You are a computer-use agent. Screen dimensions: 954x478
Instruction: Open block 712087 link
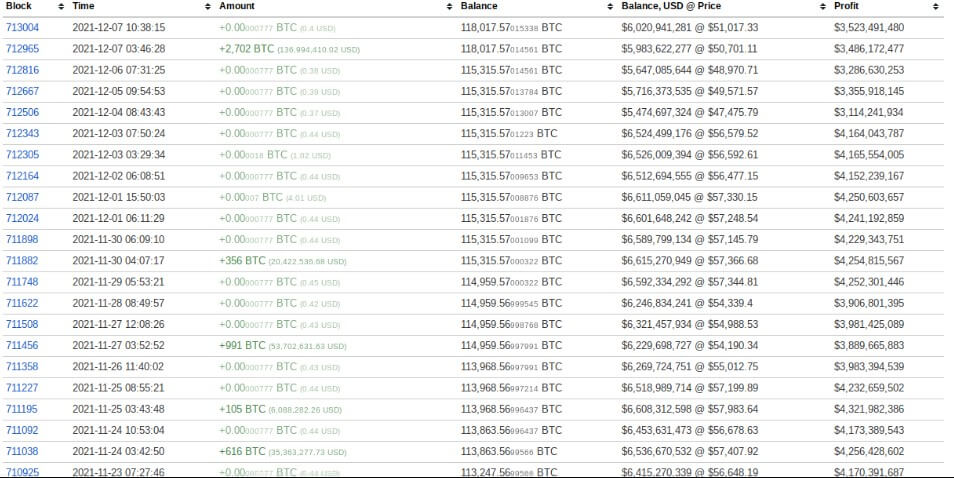(22, 197)
